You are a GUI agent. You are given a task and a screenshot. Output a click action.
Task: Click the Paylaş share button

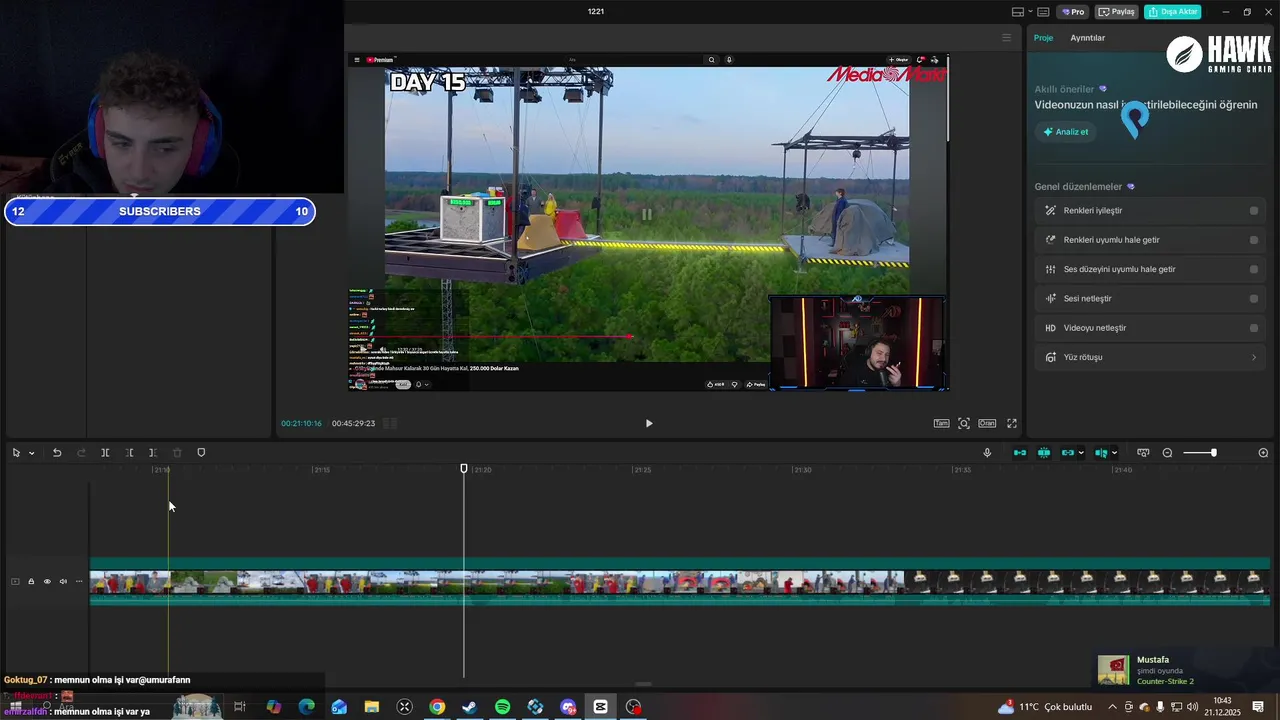pyautogui.click(x=1117, y=12)
